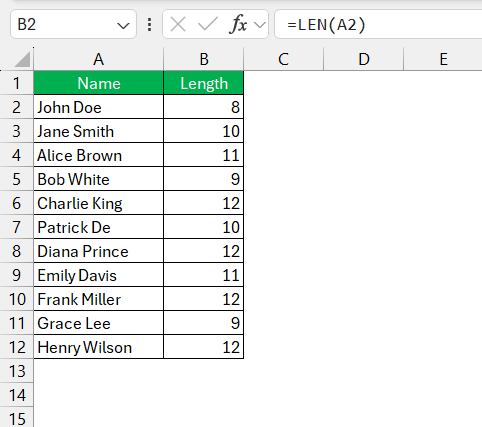Image resolution: width=482 pixels, height=427 pixels.
Task: Select row 5 header
Action: point(17,179)
